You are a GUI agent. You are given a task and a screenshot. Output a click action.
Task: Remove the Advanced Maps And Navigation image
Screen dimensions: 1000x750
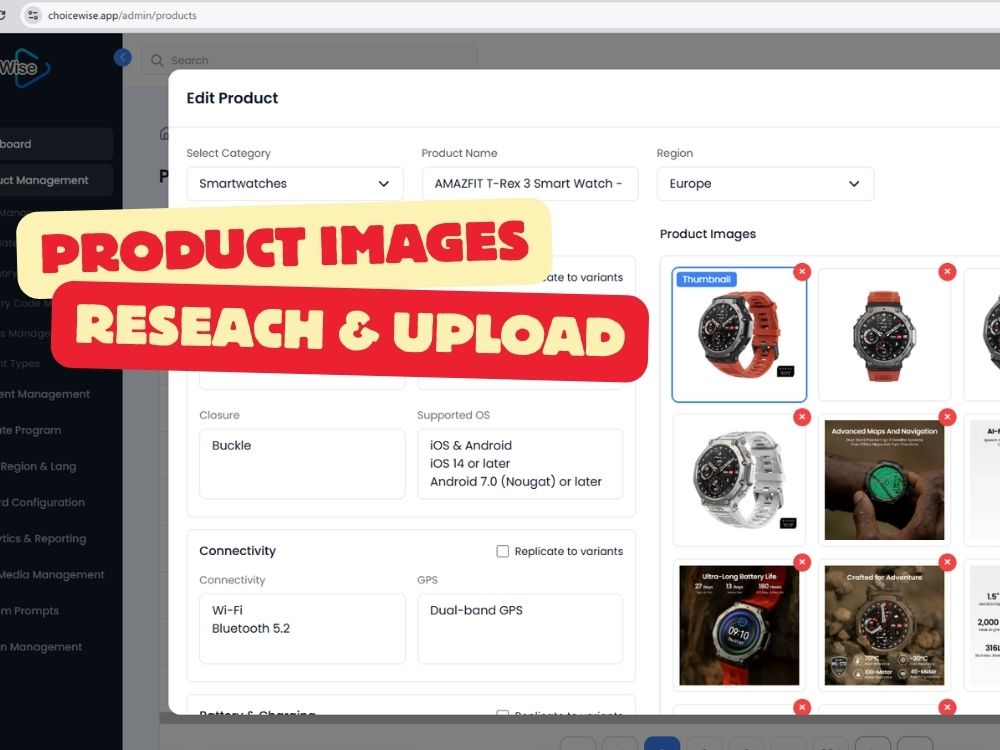[x=947, y=417]
